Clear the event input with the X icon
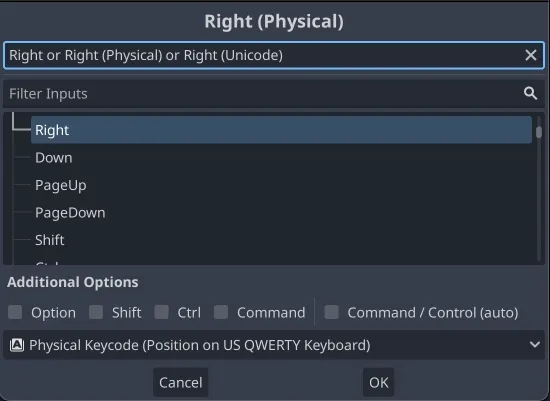This screenshot has height=401, width=550. (530, 55)
